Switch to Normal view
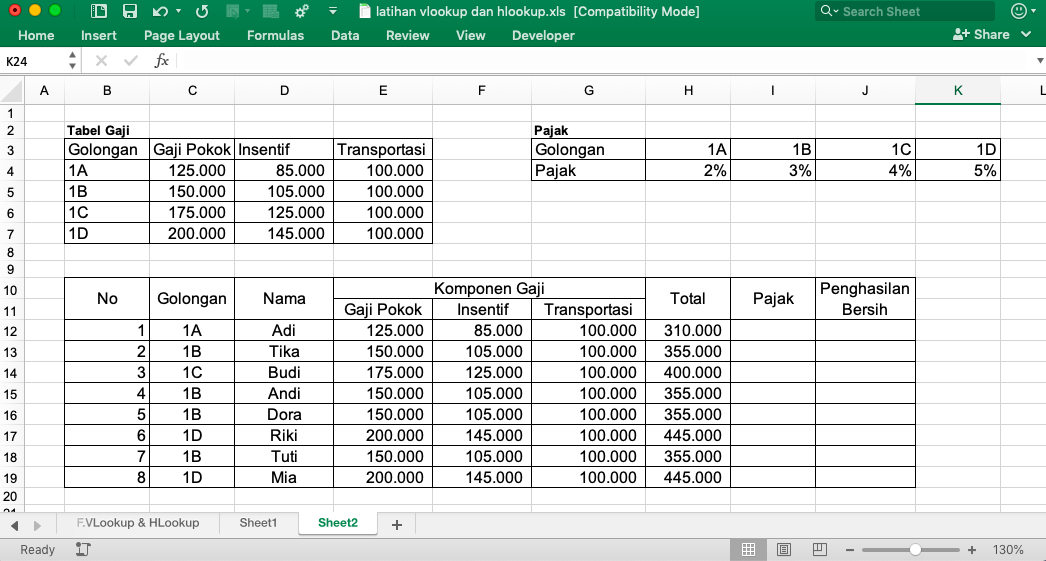The height and width of the screenshot is (561, 1046). click(x=748, y=550)
